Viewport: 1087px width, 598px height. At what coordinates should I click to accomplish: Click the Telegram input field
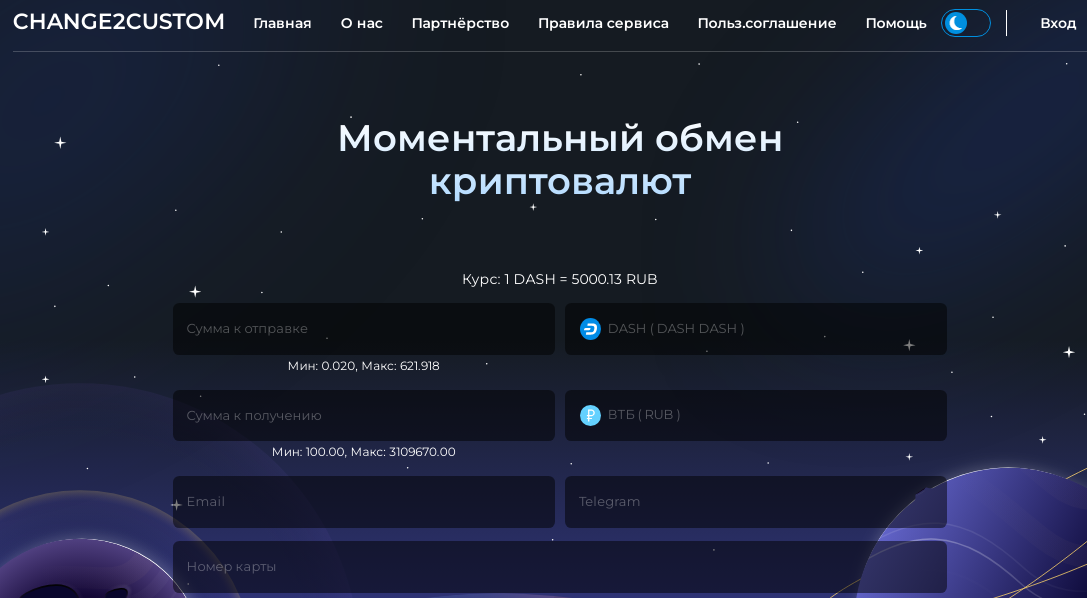coord(756,502)
